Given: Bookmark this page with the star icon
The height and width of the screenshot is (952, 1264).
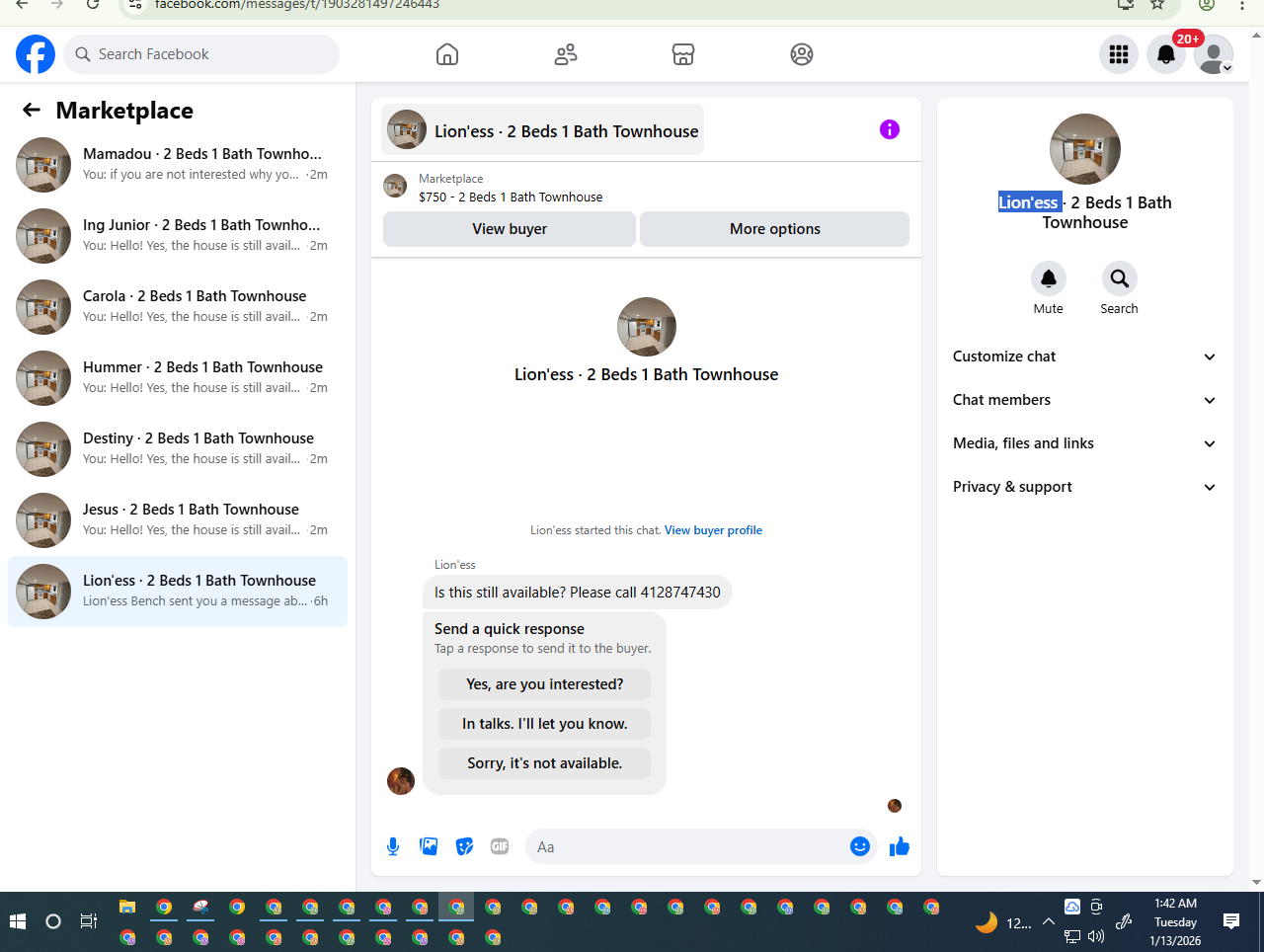Looking at the screenshot, I should tap(1157, 4).
